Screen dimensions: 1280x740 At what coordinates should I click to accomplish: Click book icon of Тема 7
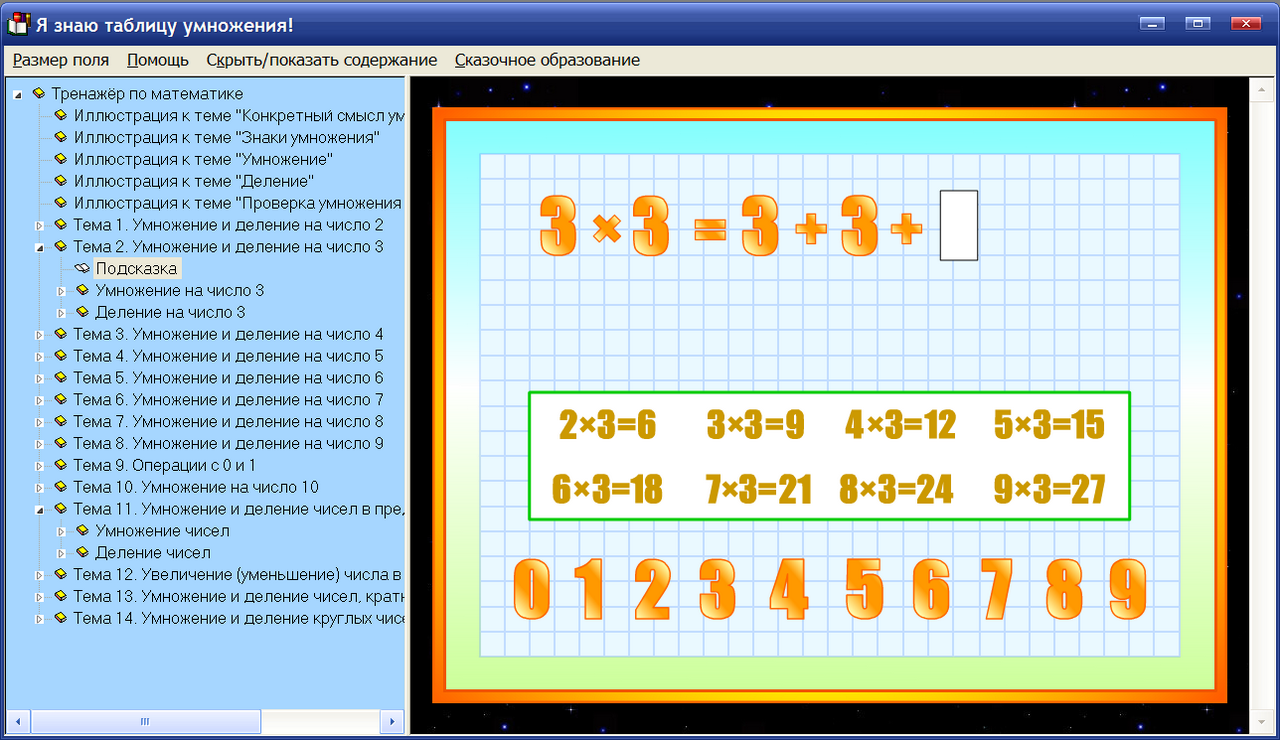tap(61, 421)
